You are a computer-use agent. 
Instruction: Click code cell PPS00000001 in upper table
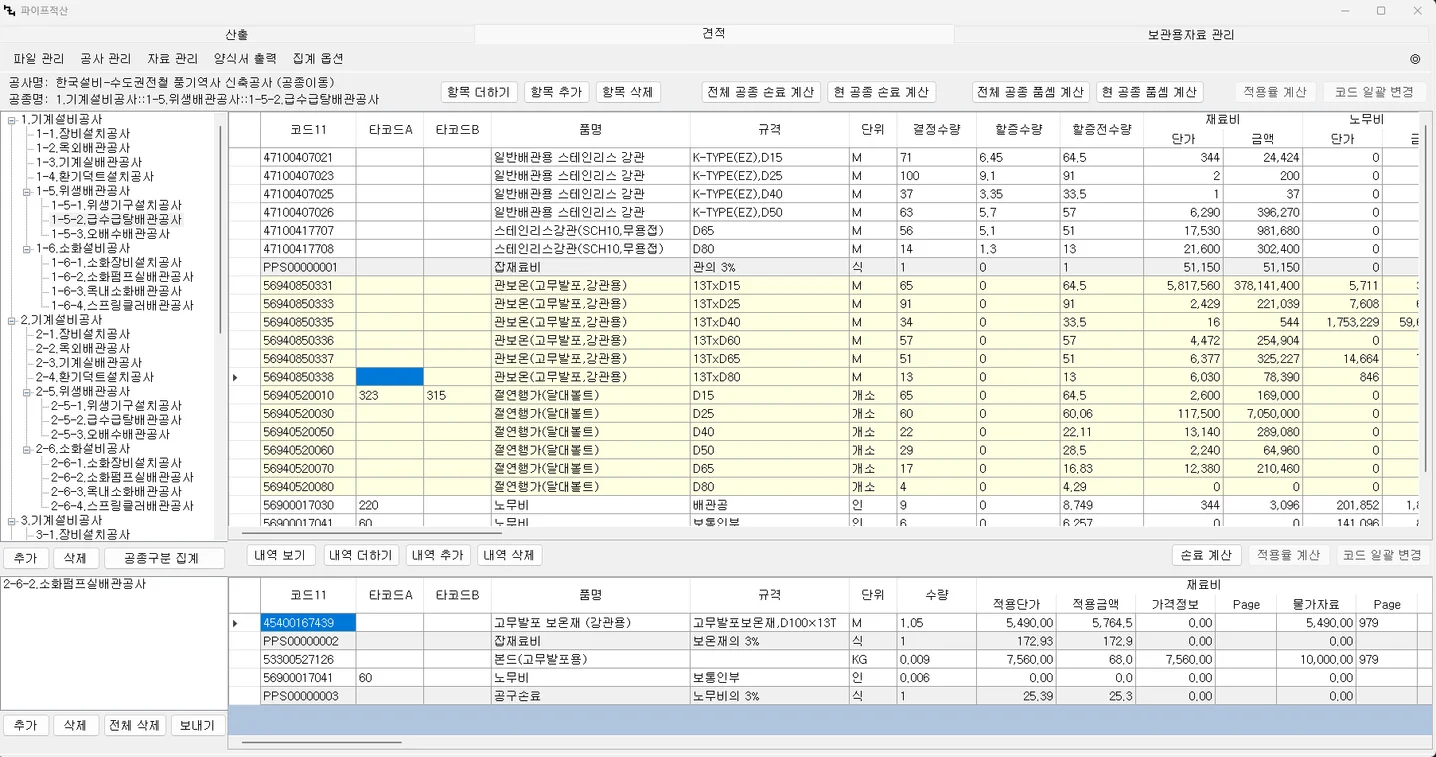pyautogui.click(x=308, y=267)
